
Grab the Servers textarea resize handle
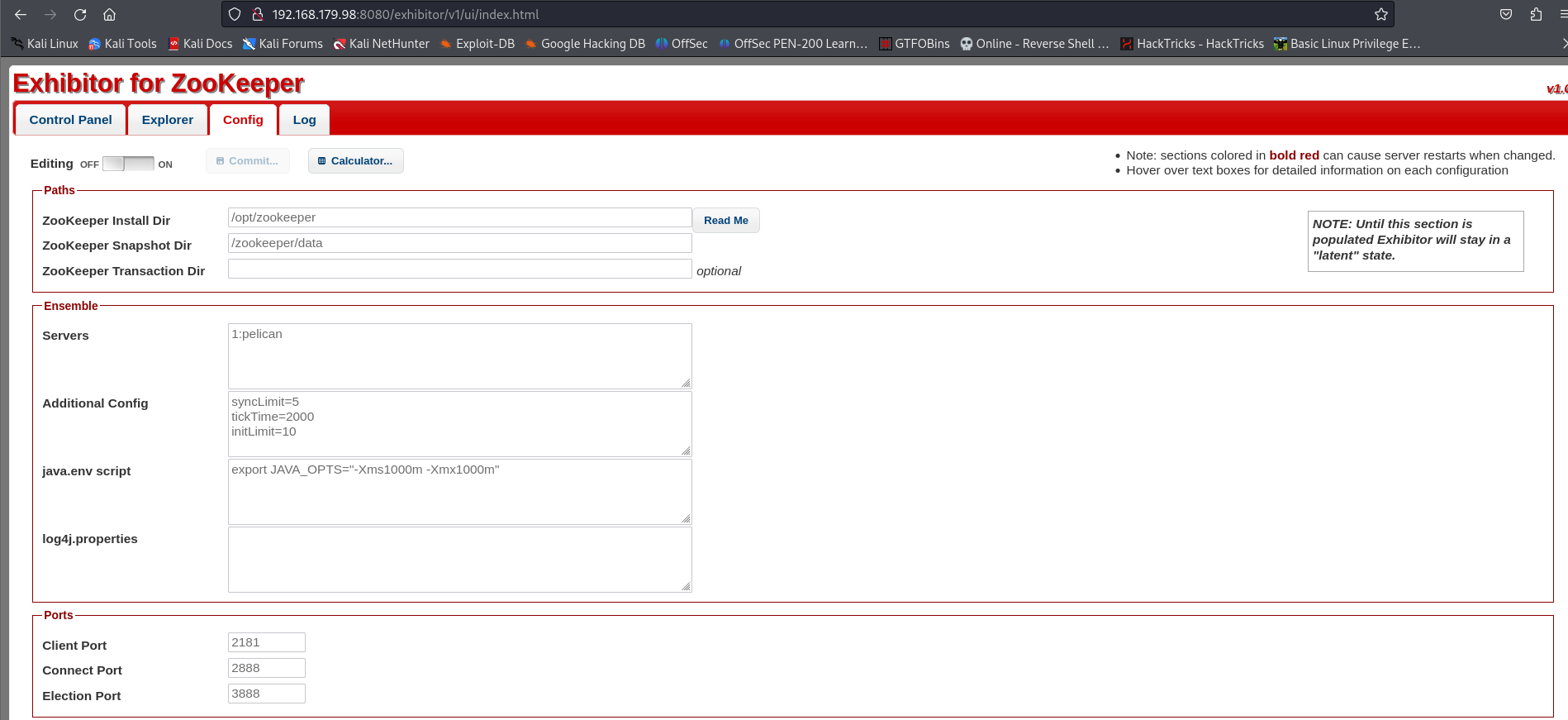686,383
